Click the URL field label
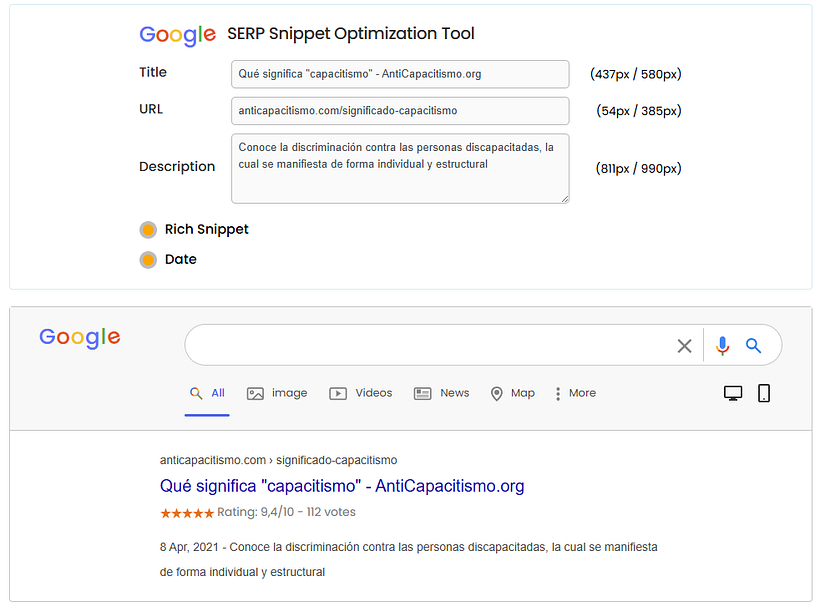The image size is (820, 611). [x=151, y=109]
